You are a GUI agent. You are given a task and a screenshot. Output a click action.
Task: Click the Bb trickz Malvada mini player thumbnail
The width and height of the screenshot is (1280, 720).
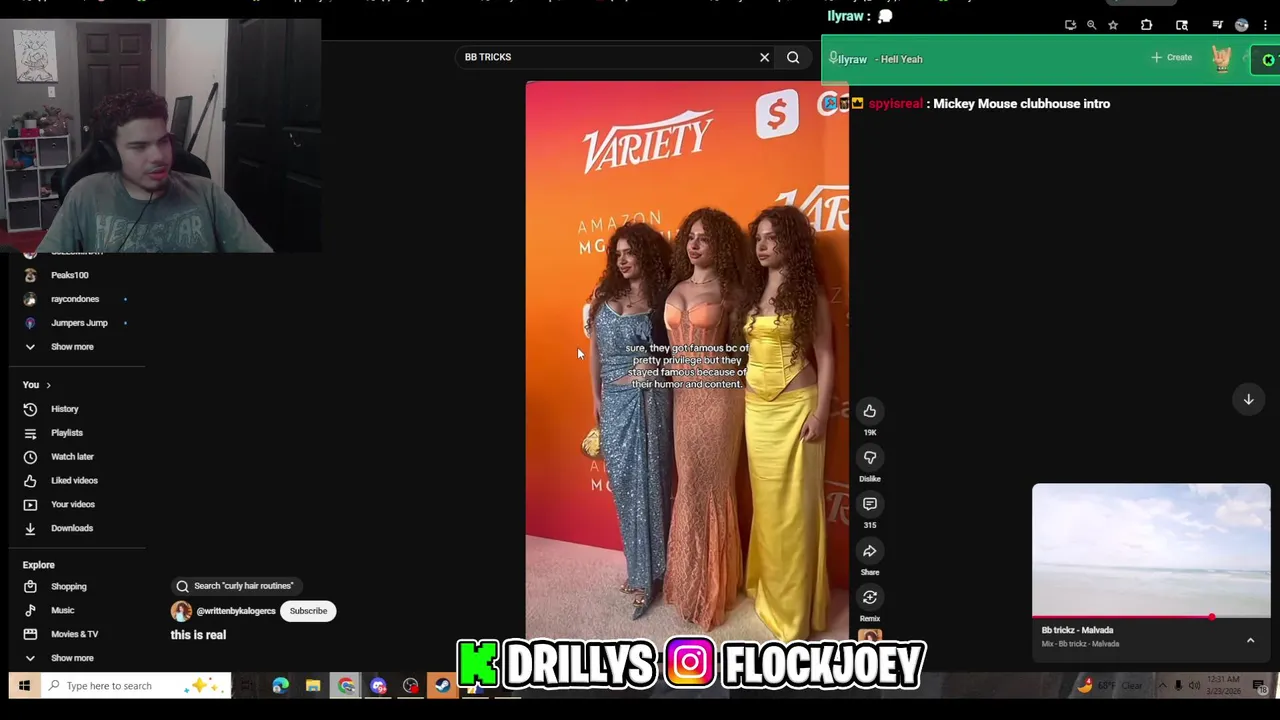tap(1151, 551)
